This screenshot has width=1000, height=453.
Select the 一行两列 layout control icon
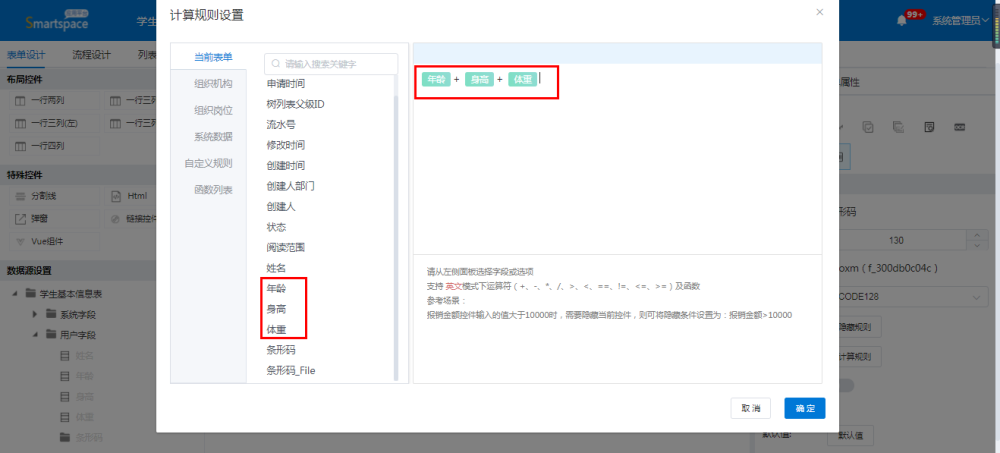[19, 101]
